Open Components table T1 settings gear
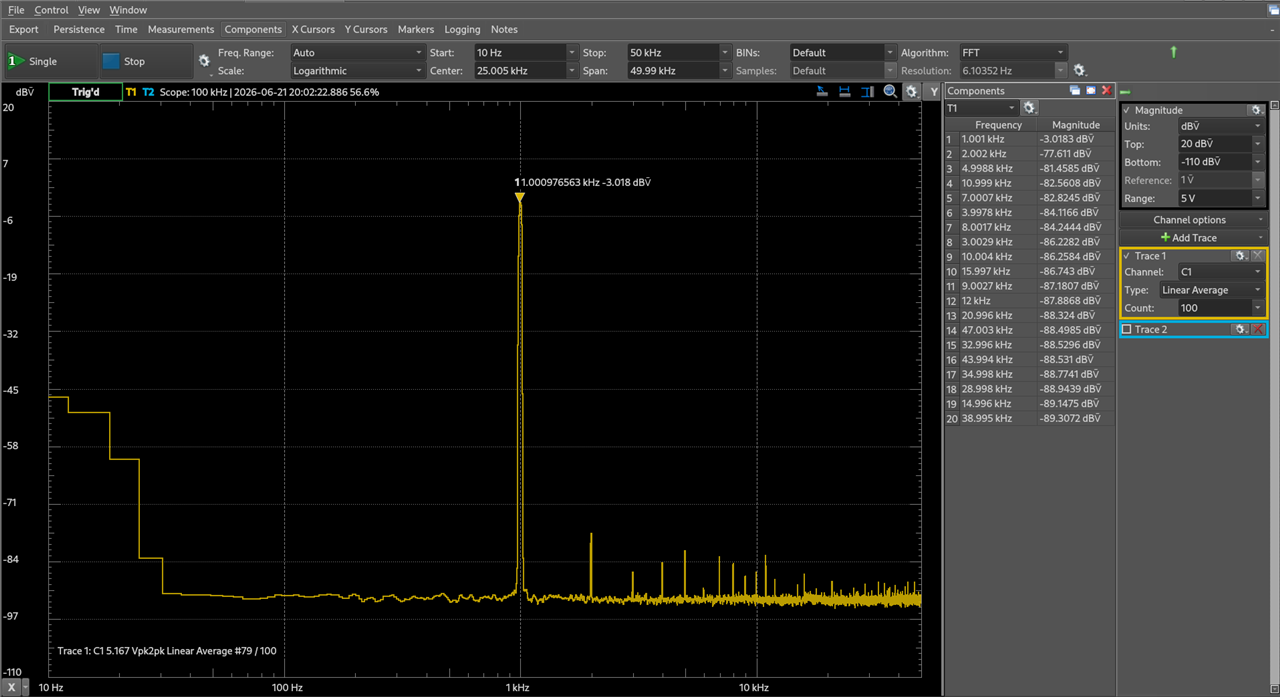The width and height of the screenshot is (1280, 697). [1030, 108]
